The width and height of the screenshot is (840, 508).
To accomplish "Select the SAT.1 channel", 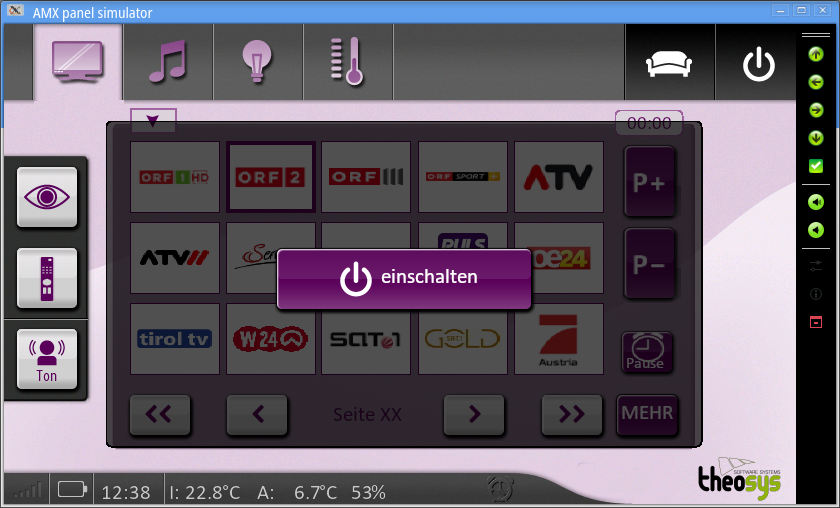I will 366,339.
